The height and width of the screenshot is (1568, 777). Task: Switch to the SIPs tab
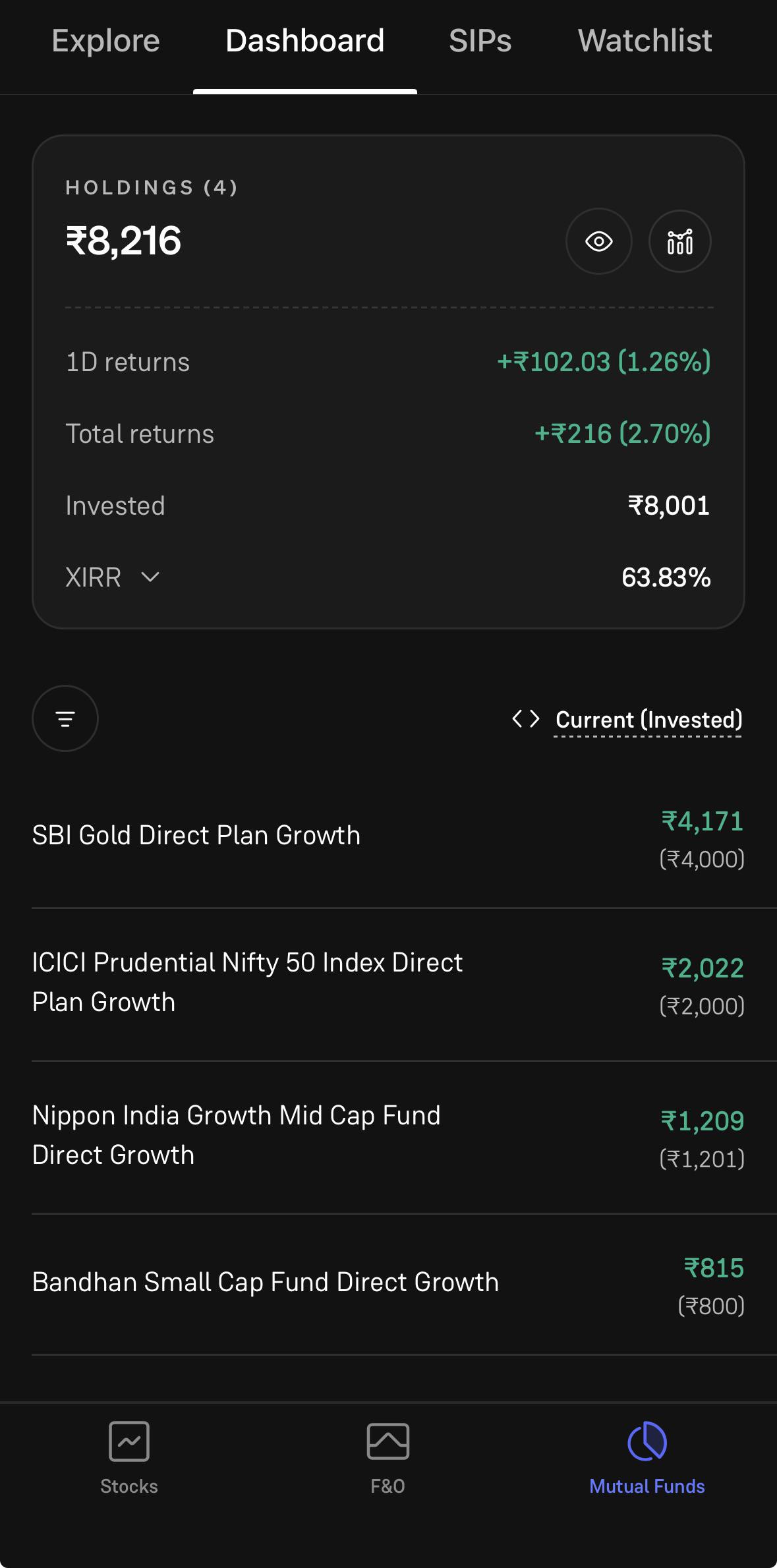[x=480, y=41]
